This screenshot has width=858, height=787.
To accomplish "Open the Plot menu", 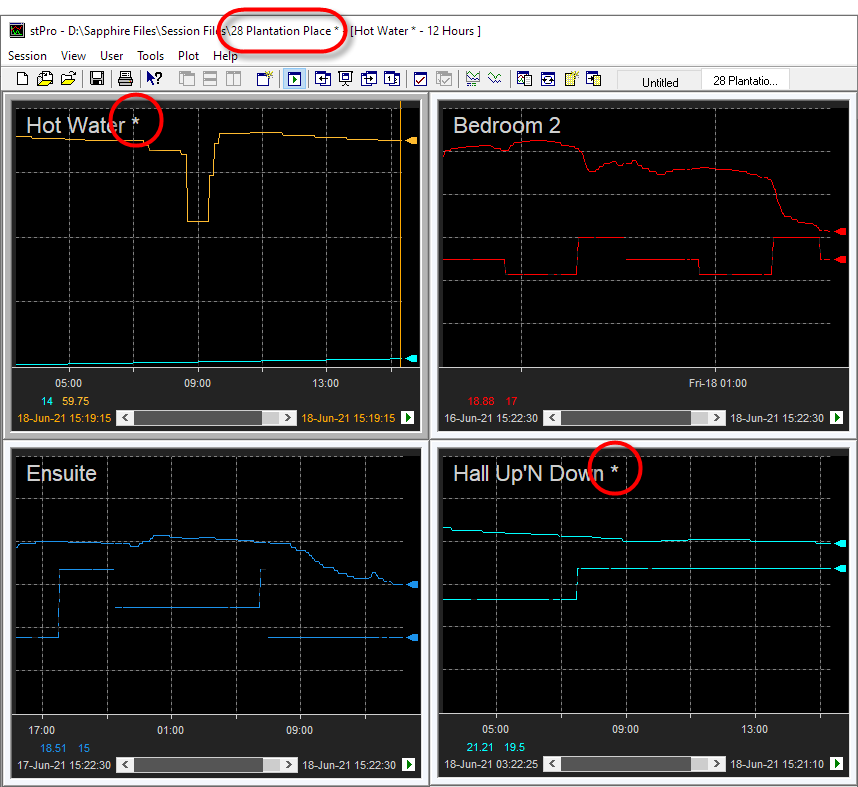I will point(188,56).
